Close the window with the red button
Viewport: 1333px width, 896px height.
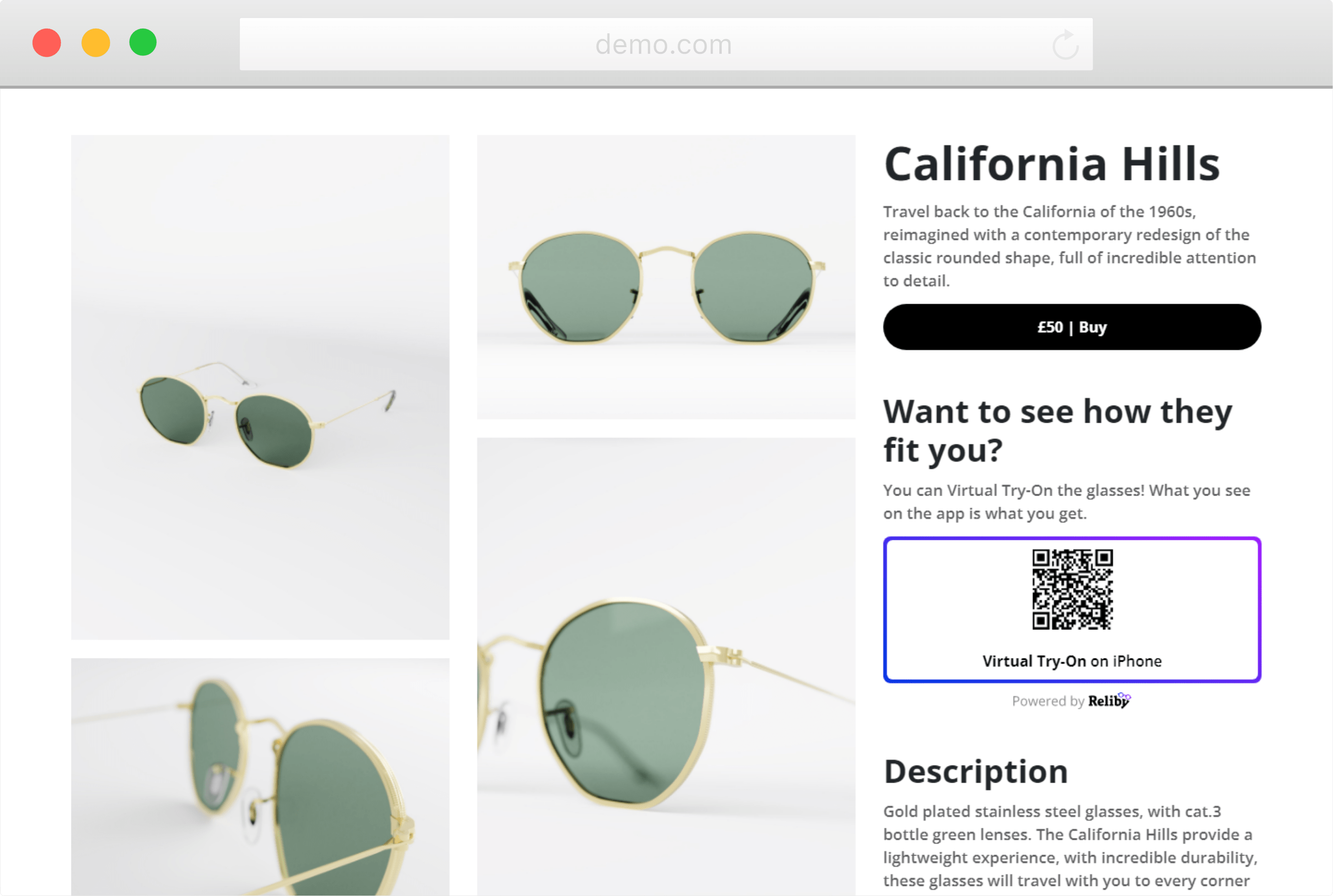[47, 43]
